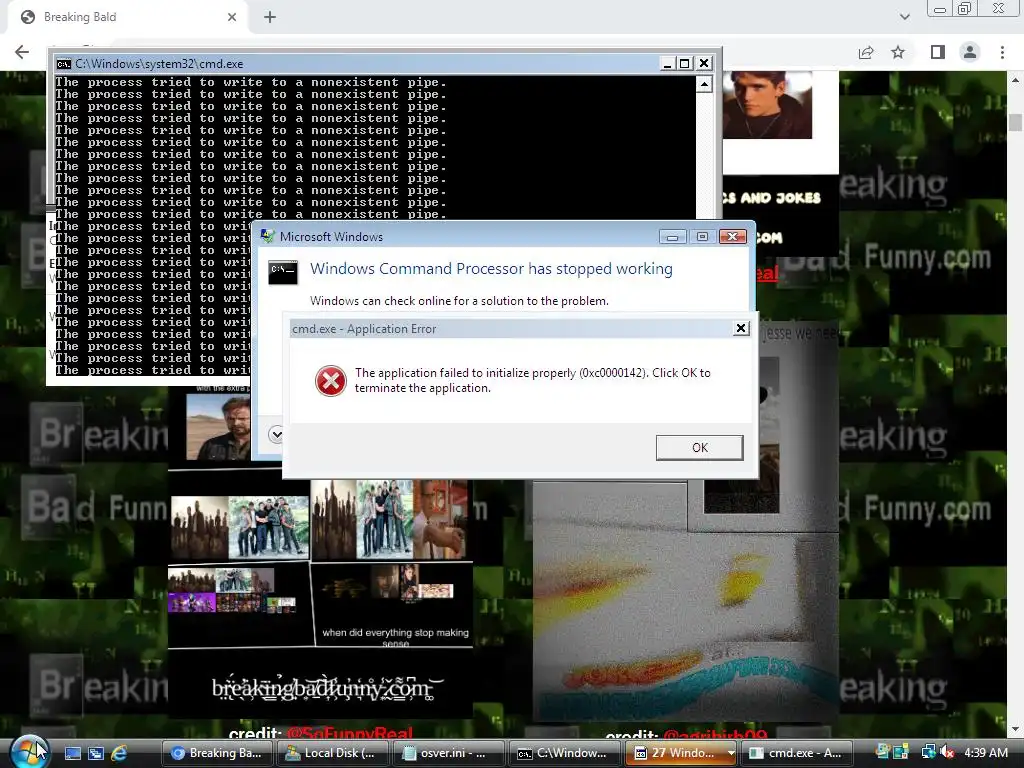Viewport: 1024px width, 768px height.
Task: Click scroll-up arrow in the cmd window
Action: 704,84
